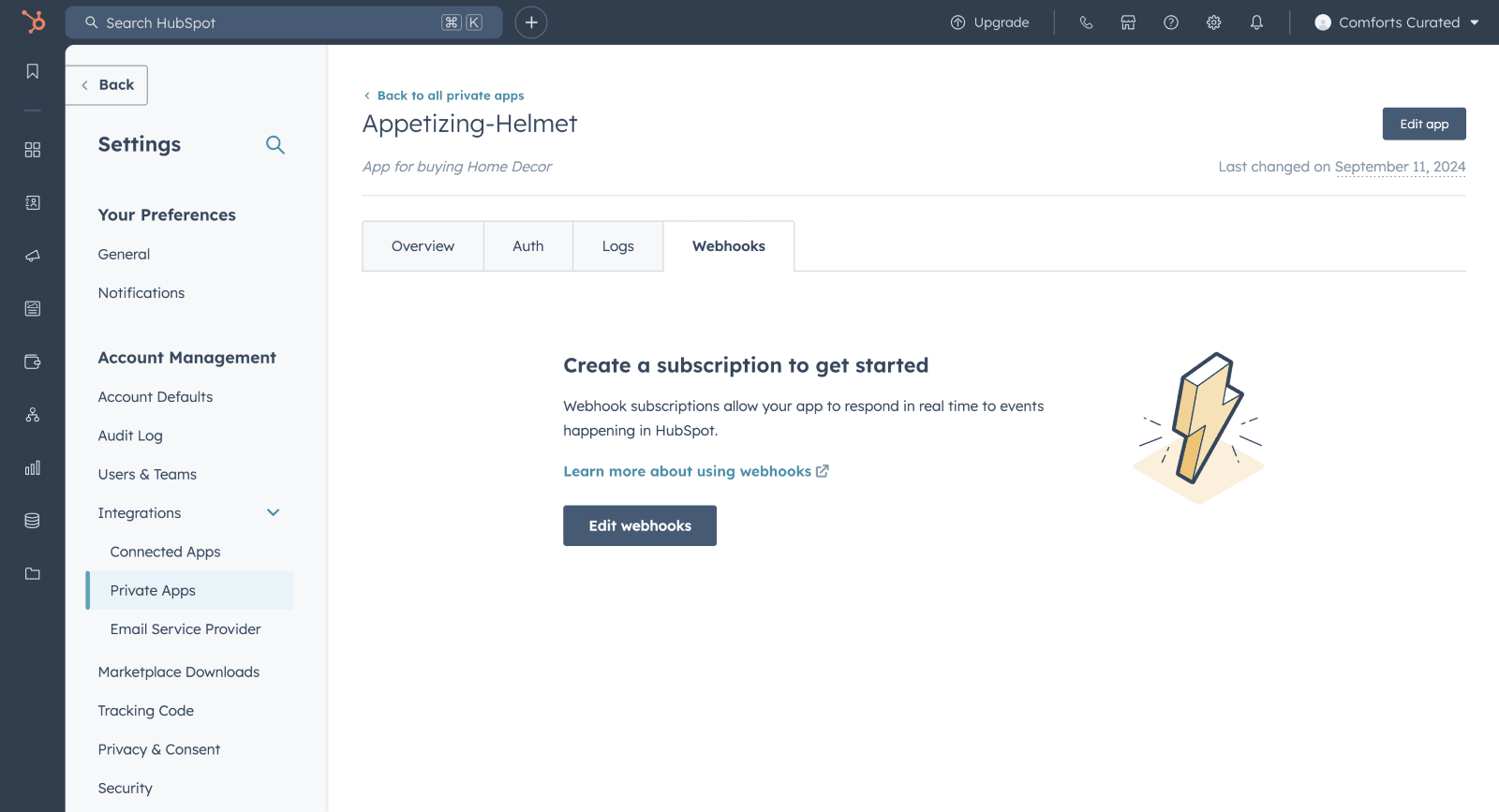Open the Commerce wallet icon

(33, 362)
